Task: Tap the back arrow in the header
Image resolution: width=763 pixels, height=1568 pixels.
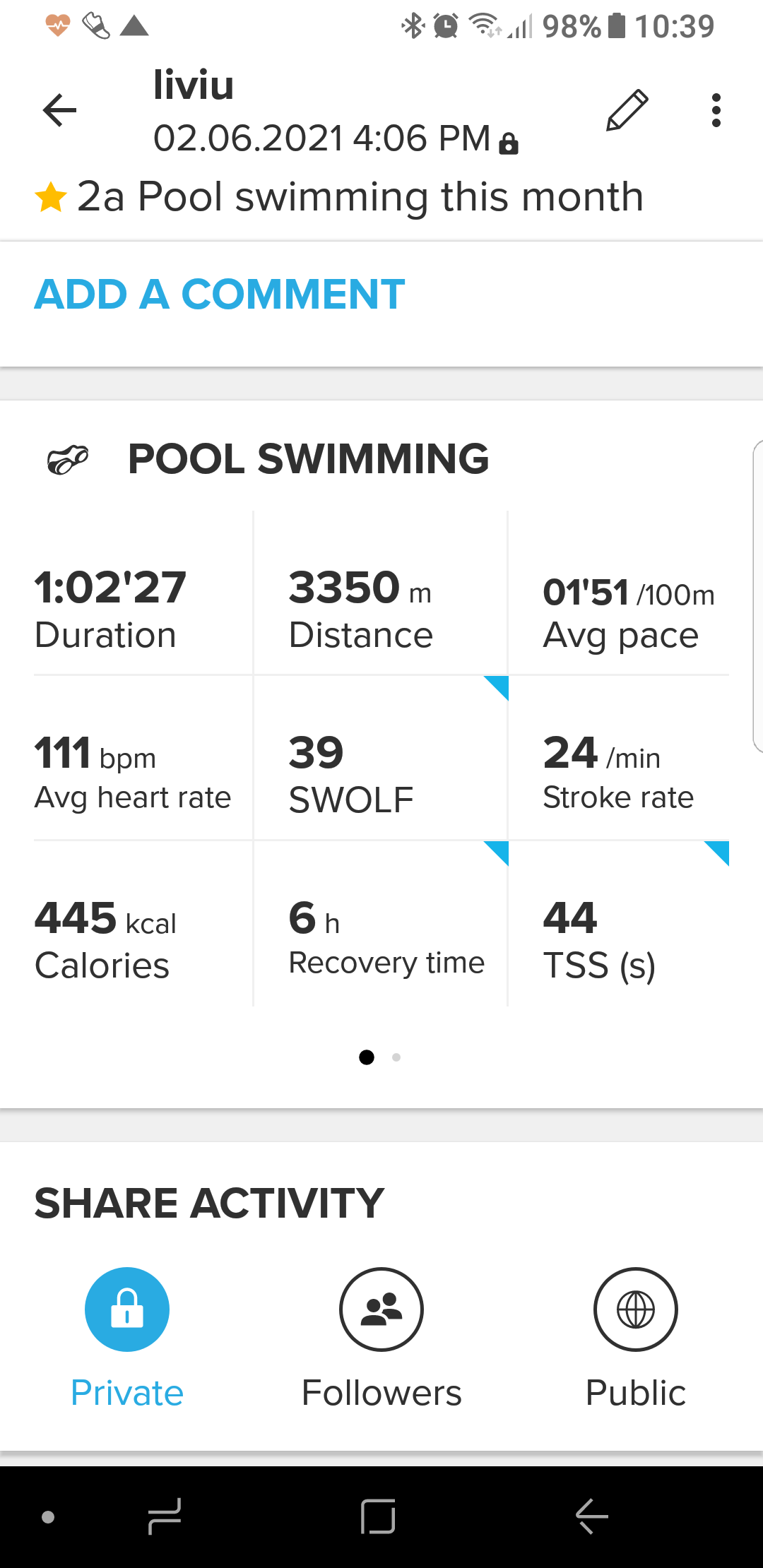Action: coord(59,110)
